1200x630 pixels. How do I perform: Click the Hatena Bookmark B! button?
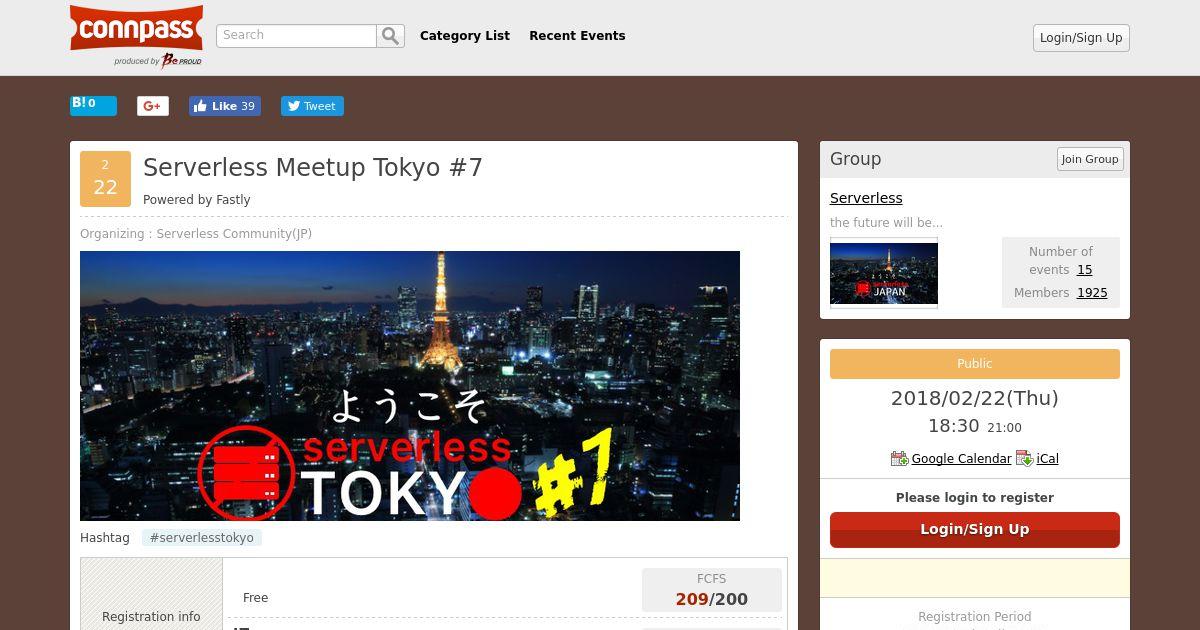[x=93, y=105]
